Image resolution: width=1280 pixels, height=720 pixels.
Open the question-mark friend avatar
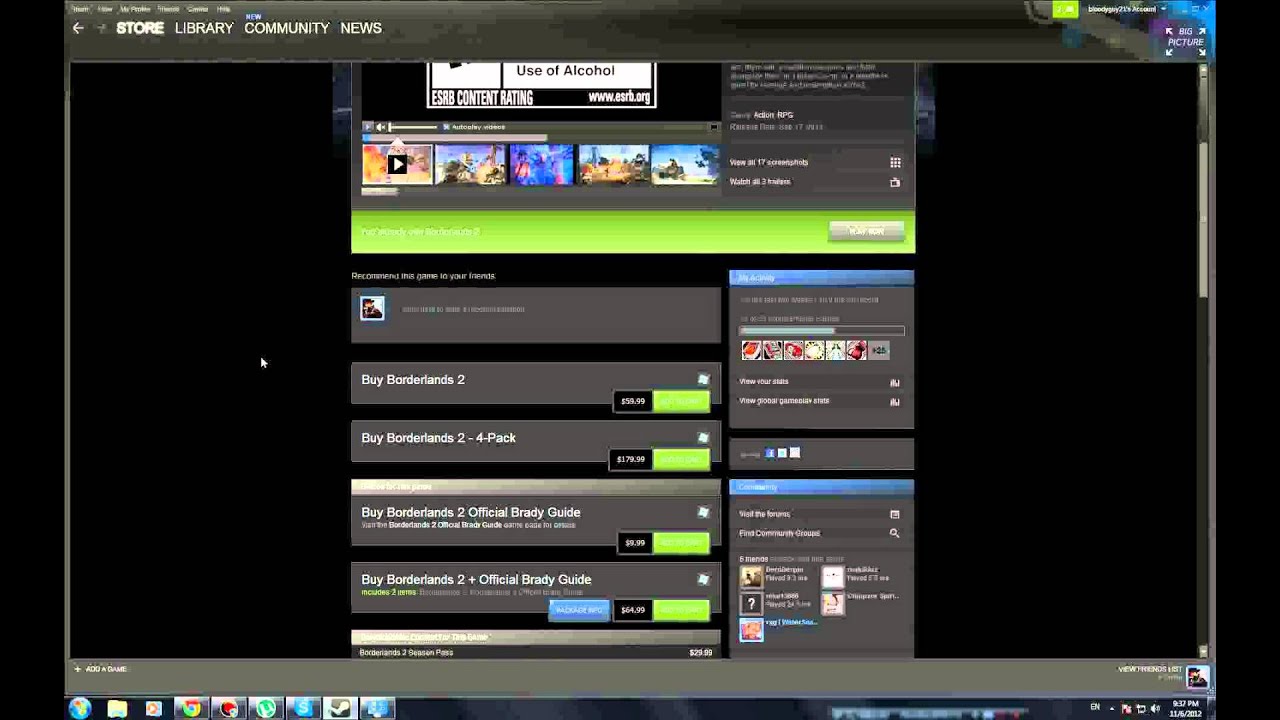coord(751,604)
